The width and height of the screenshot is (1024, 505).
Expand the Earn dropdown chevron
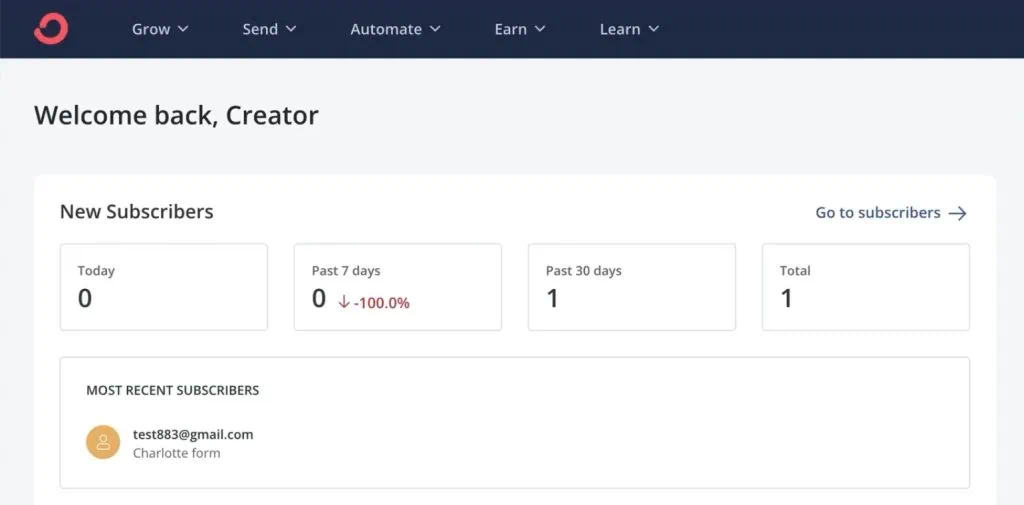[539, 29]
